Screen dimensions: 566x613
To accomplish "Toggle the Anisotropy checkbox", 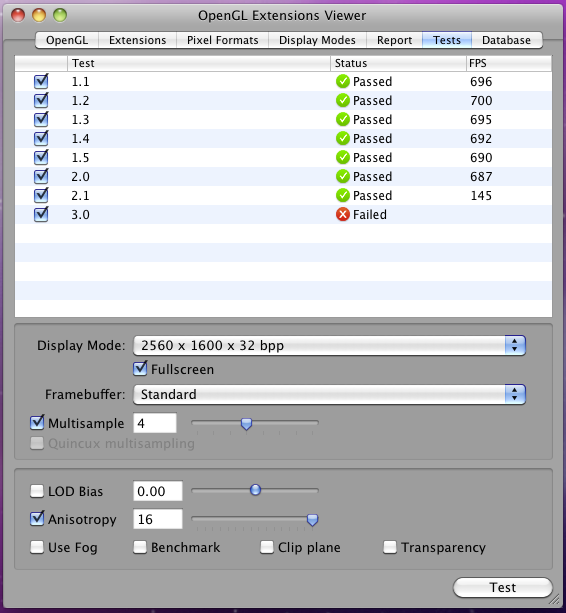I will [x=37, y=519].
